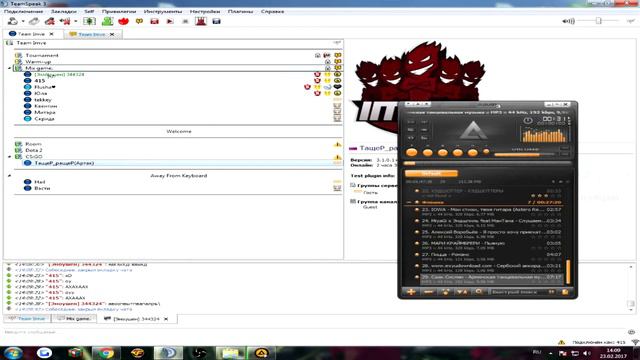
Task: Open the Connect toolbar icon in TeamSpeak
Action: 12,21
